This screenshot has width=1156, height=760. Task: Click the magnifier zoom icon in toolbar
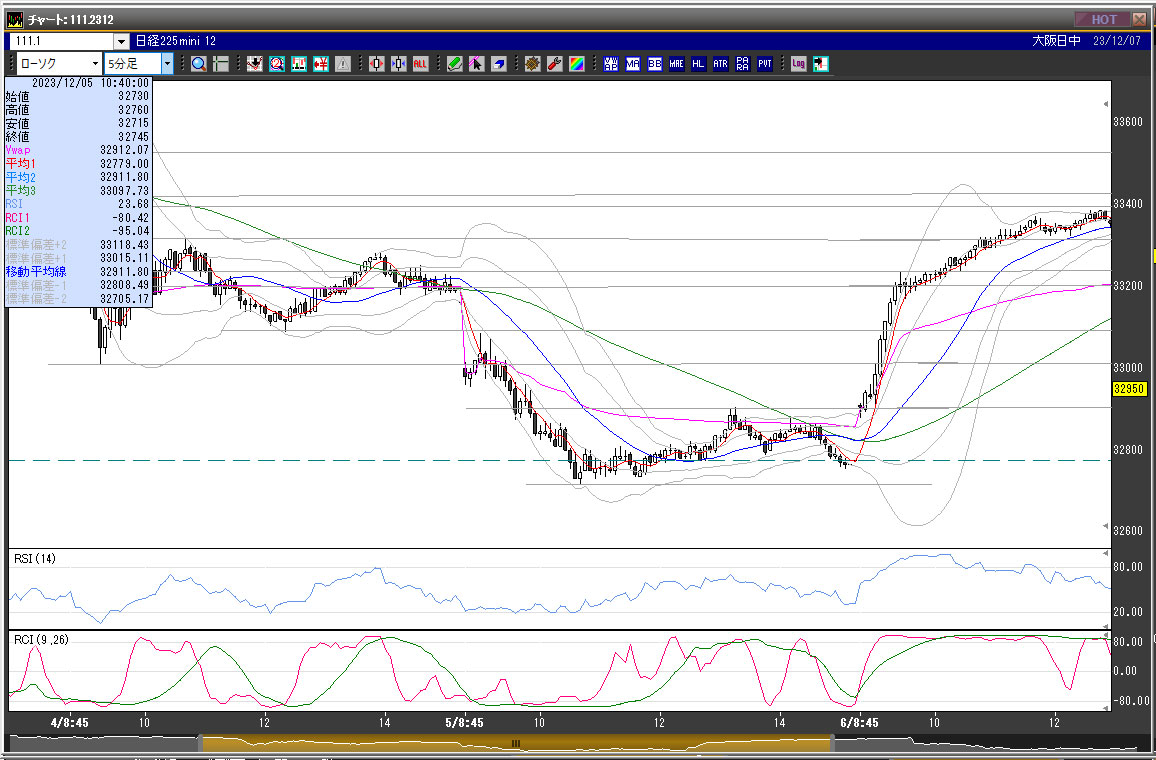198,64
